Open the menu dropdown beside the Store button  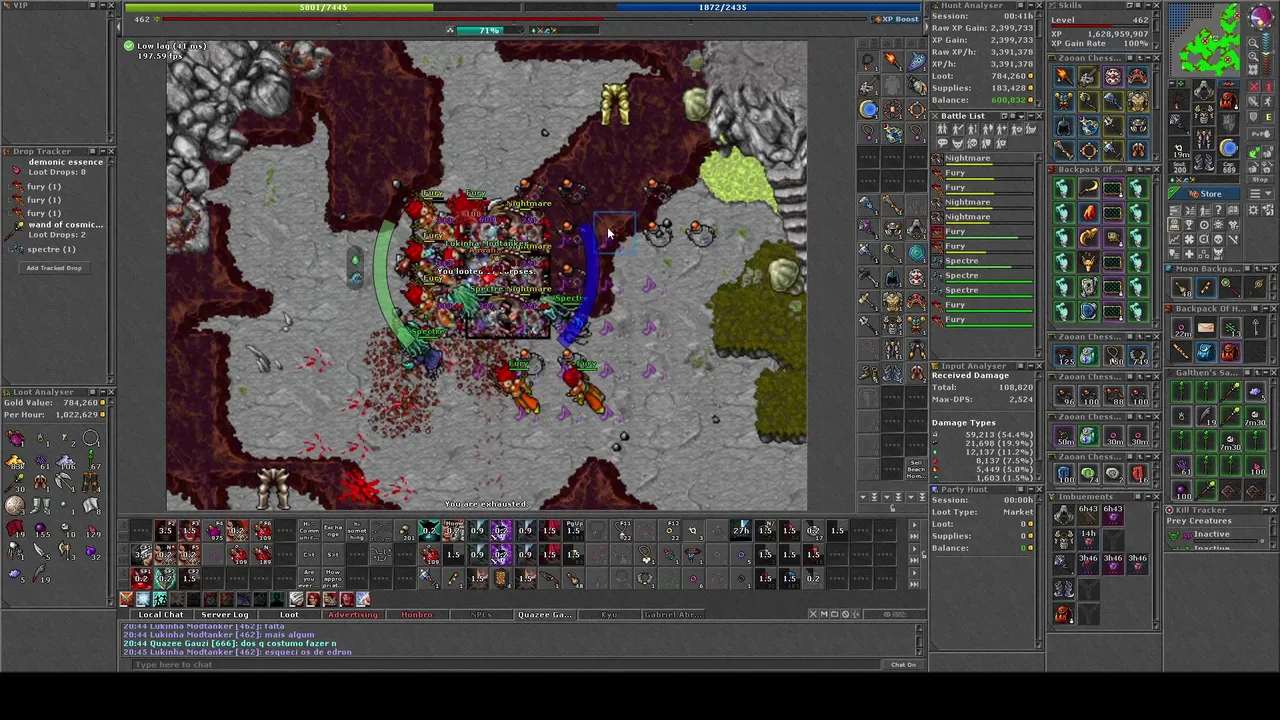pos(1260,193)
